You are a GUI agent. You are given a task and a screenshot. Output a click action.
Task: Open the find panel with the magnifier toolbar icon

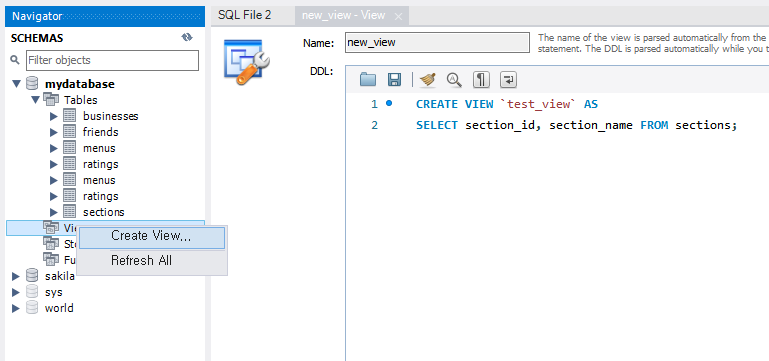454,79
